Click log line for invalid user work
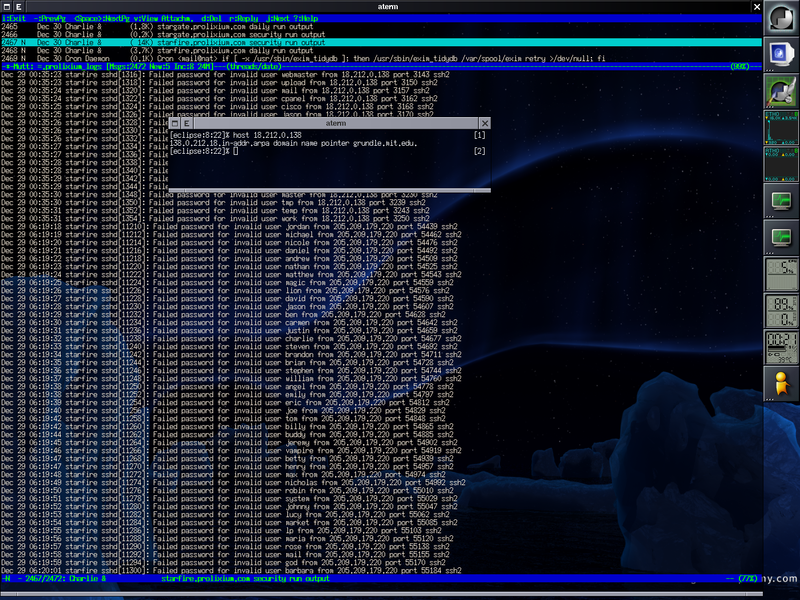The height and width of the screenshot is (600, 800). tap(215, 218)
